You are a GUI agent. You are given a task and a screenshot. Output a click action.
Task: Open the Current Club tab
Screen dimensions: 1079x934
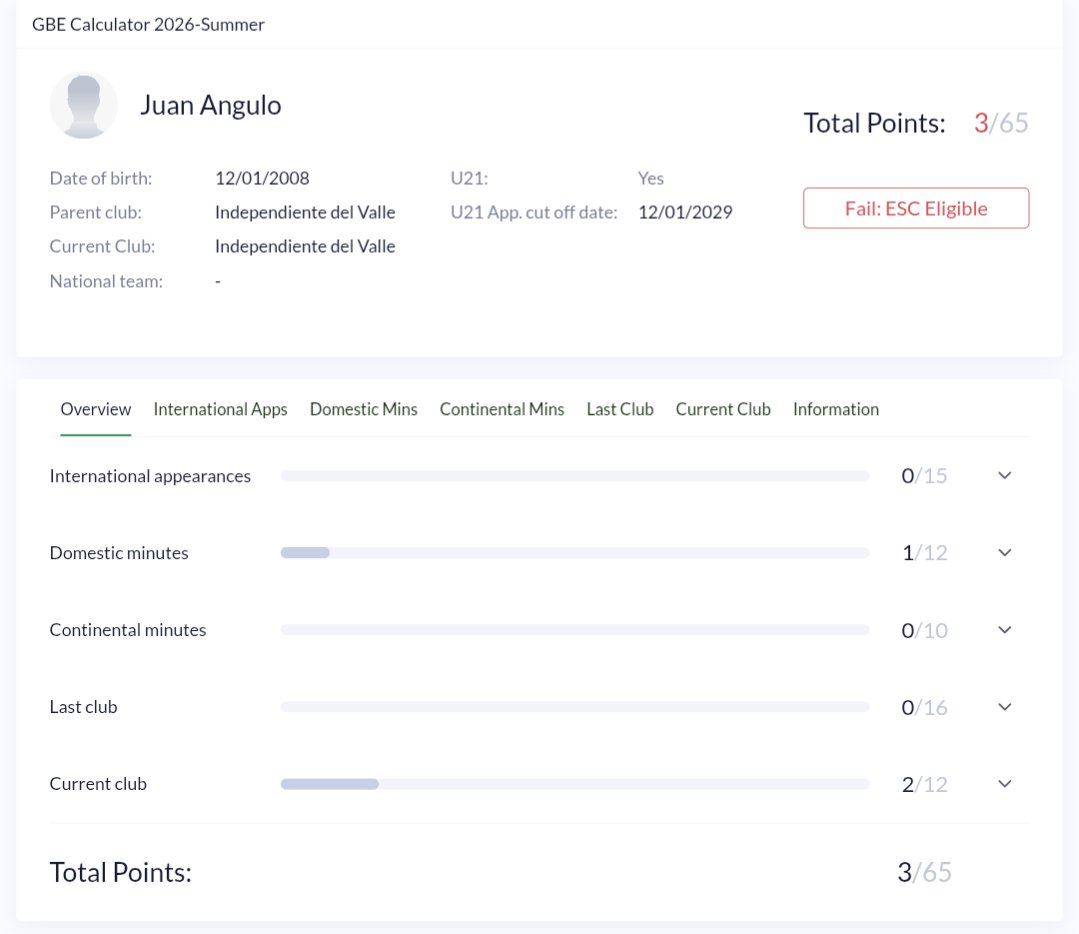point(723,410)
